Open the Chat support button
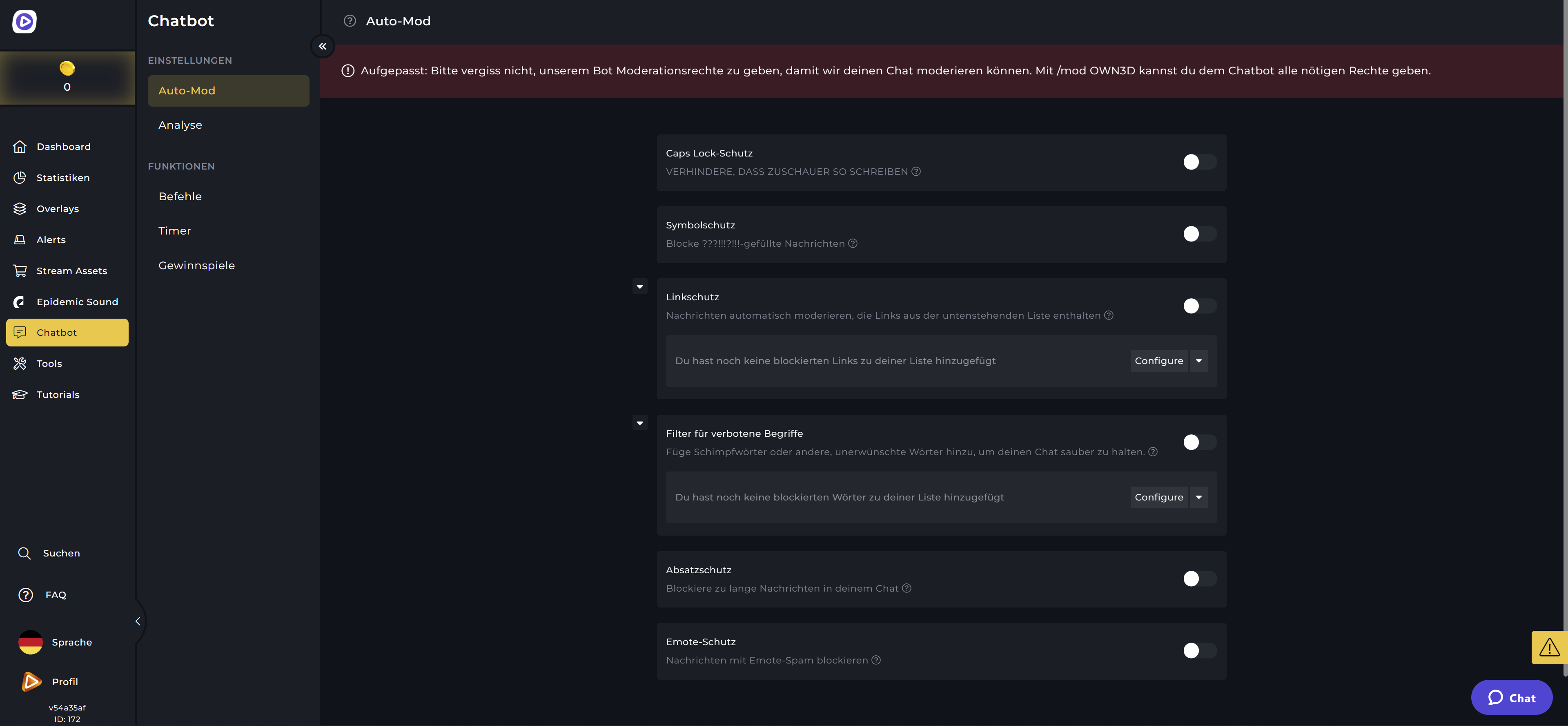1568x726 pixels. [x=1511, y=697]
